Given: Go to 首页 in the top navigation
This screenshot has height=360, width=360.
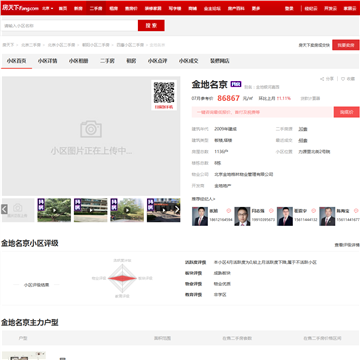Looking at the screenshot, I should pyautogui.click(x=63, y=8).
